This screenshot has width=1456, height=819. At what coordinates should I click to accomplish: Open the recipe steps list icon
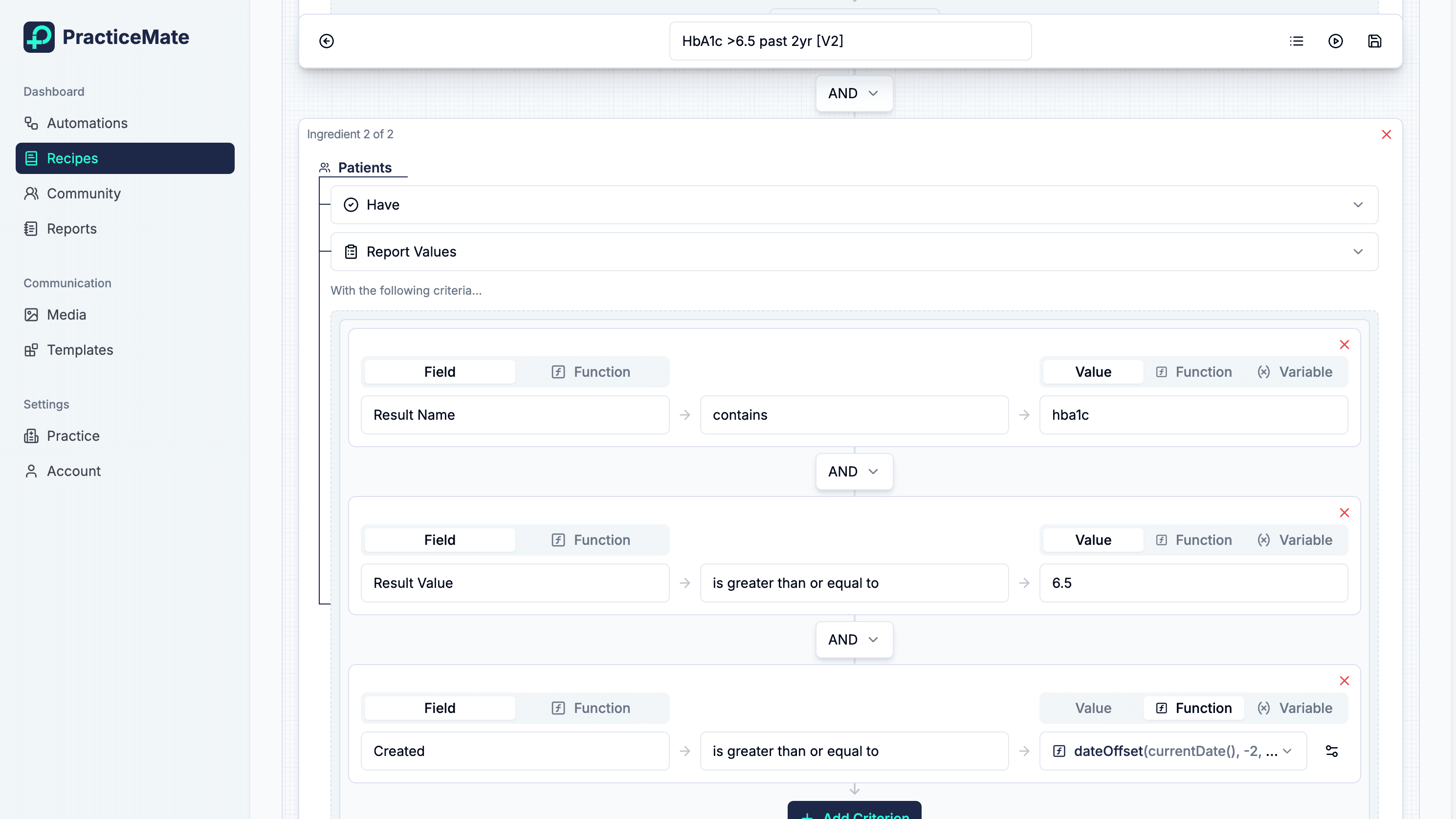click(x=1296, y=41)
